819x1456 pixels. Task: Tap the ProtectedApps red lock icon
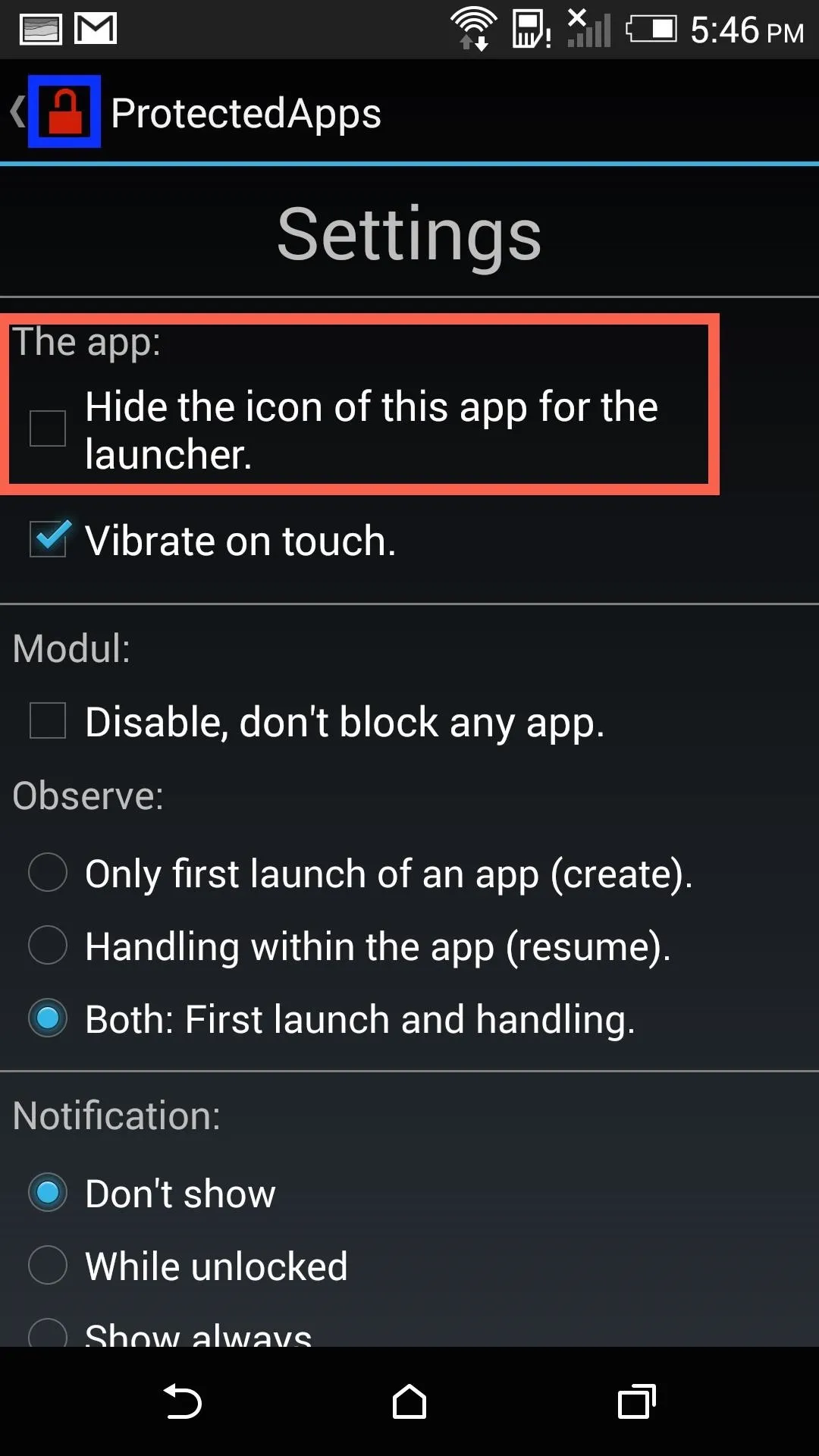click(64, 111)
